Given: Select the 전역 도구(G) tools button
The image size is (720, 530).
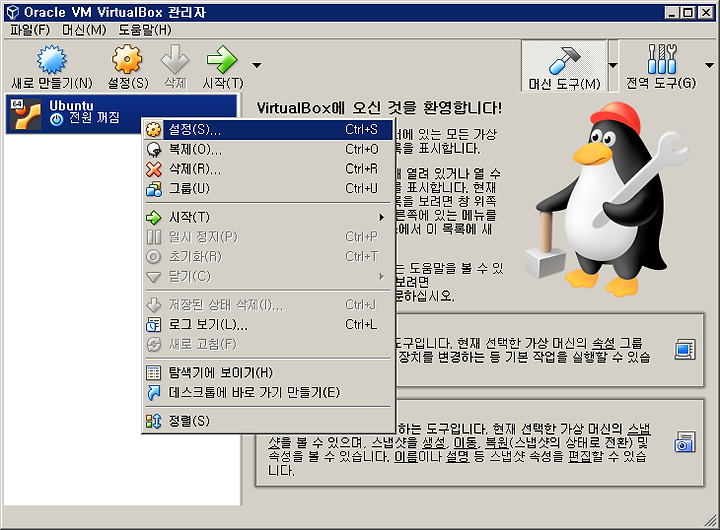Looking at the screenshot, I should pyautogui.click(x=661, y=66).
